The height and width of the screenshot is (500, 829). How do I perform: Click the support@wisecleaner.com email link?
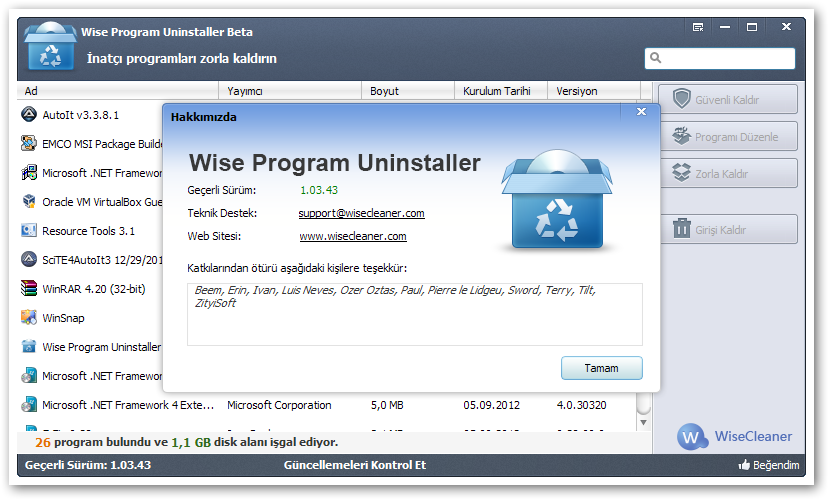361,214
